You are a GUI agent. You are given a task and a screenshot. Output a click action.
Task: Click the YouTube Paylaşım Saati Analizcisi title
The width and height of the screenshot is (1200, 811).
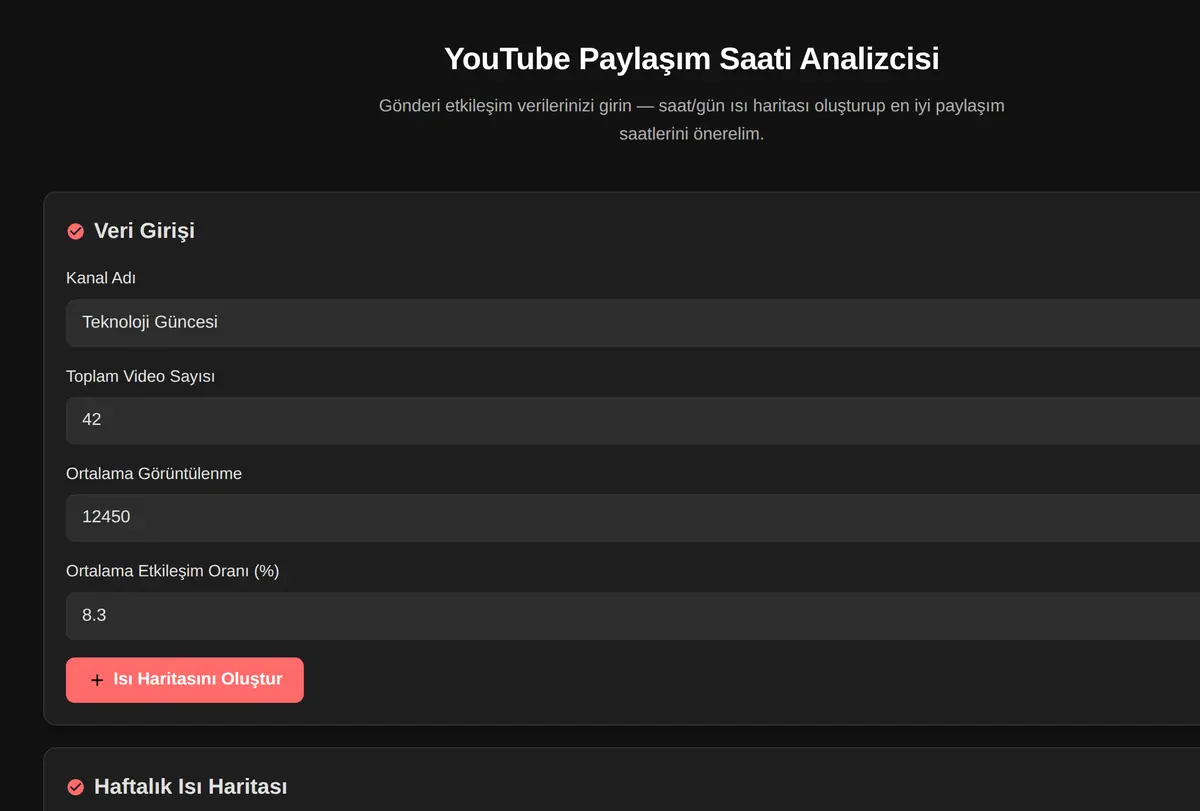(692, 58)
